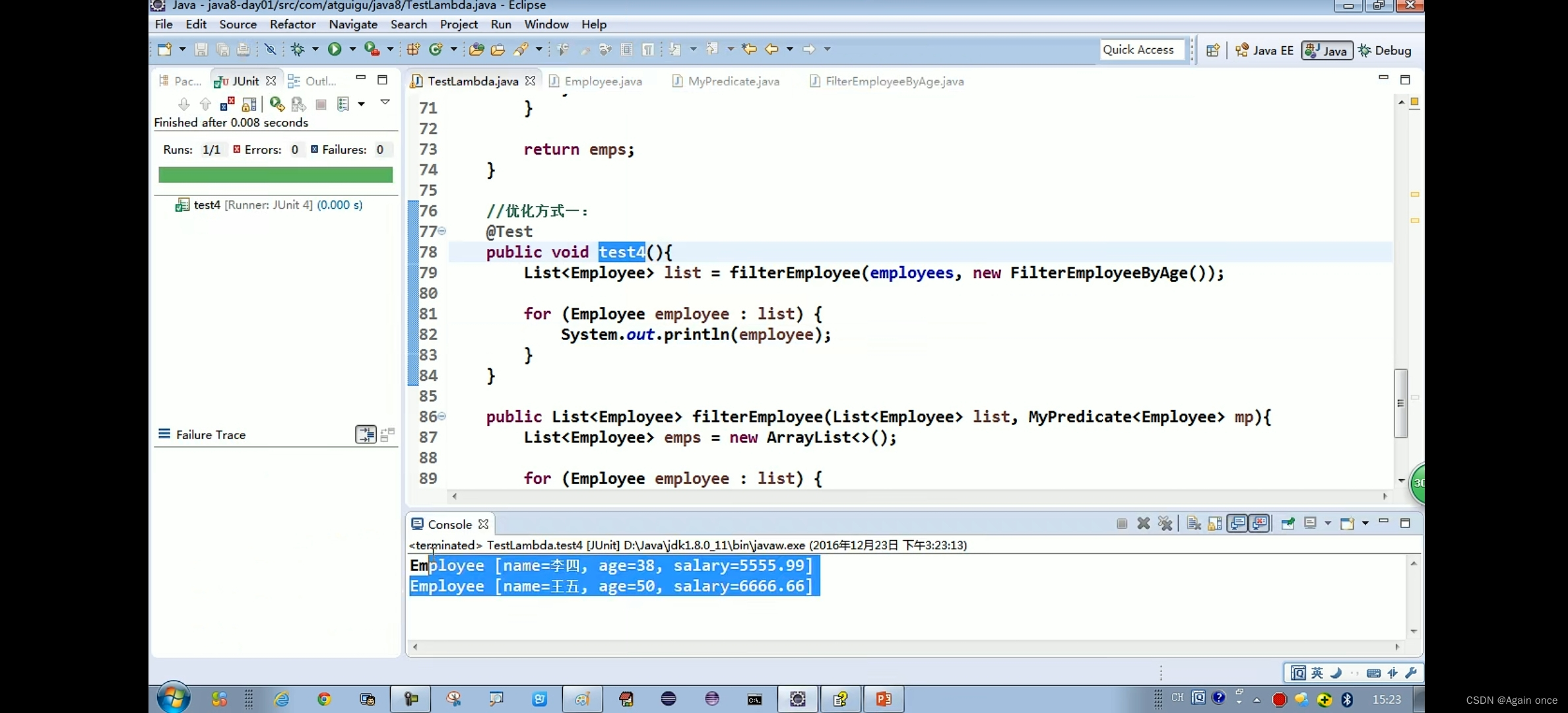Open the New Java Class dropdown arrow

[x=453, y=49]
